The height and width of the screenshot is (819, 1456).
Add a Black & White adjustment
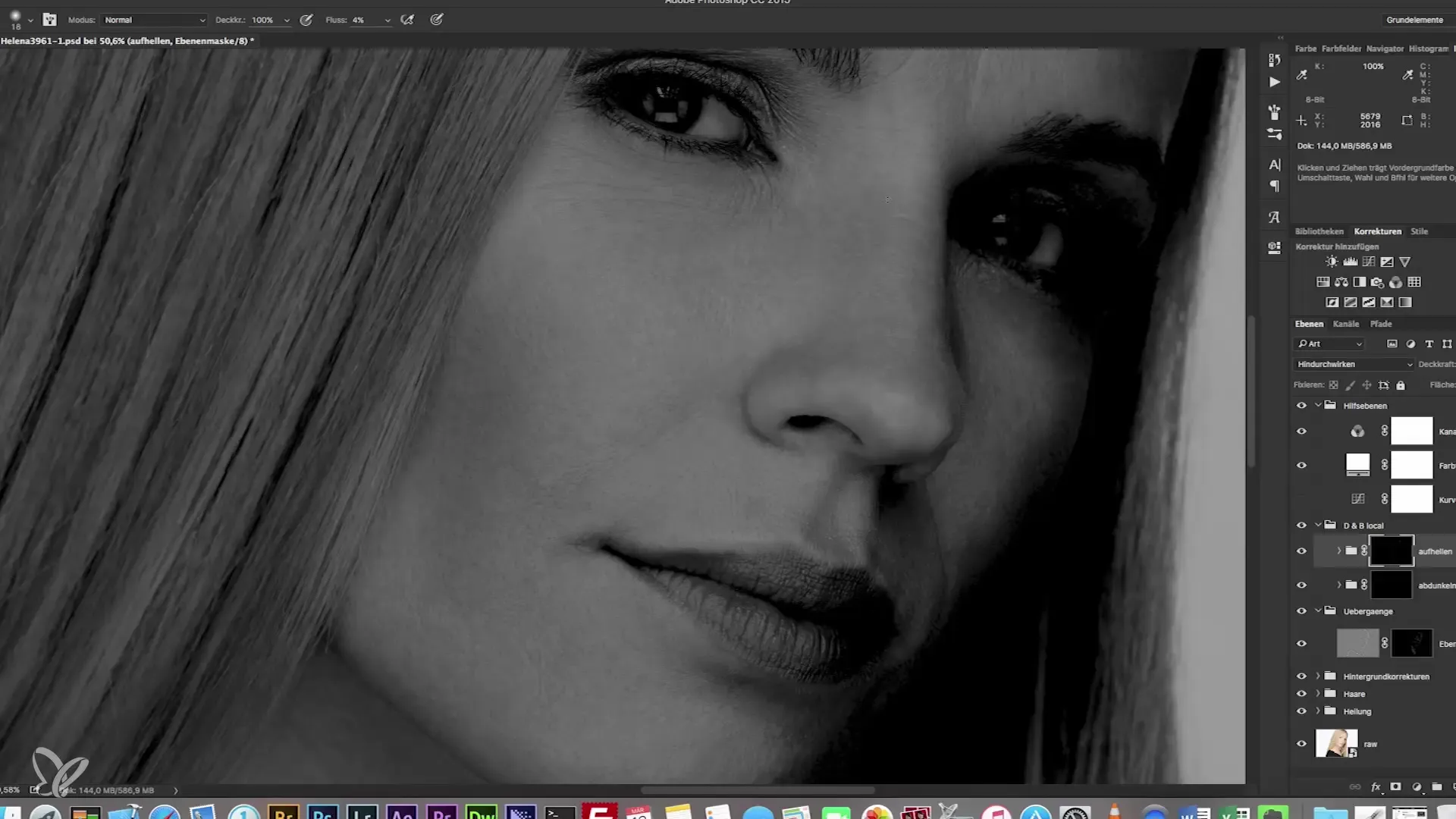pos(1360,282)
